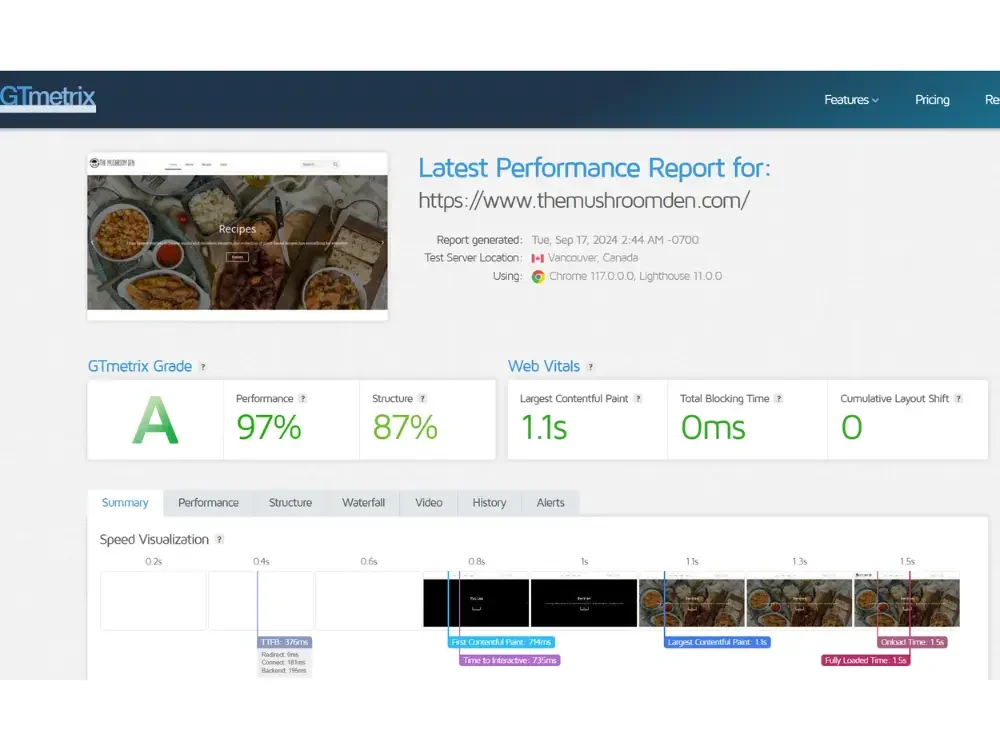1000x750 pixels.
Task: Click the Chrome browser icon
Action: 538,277
